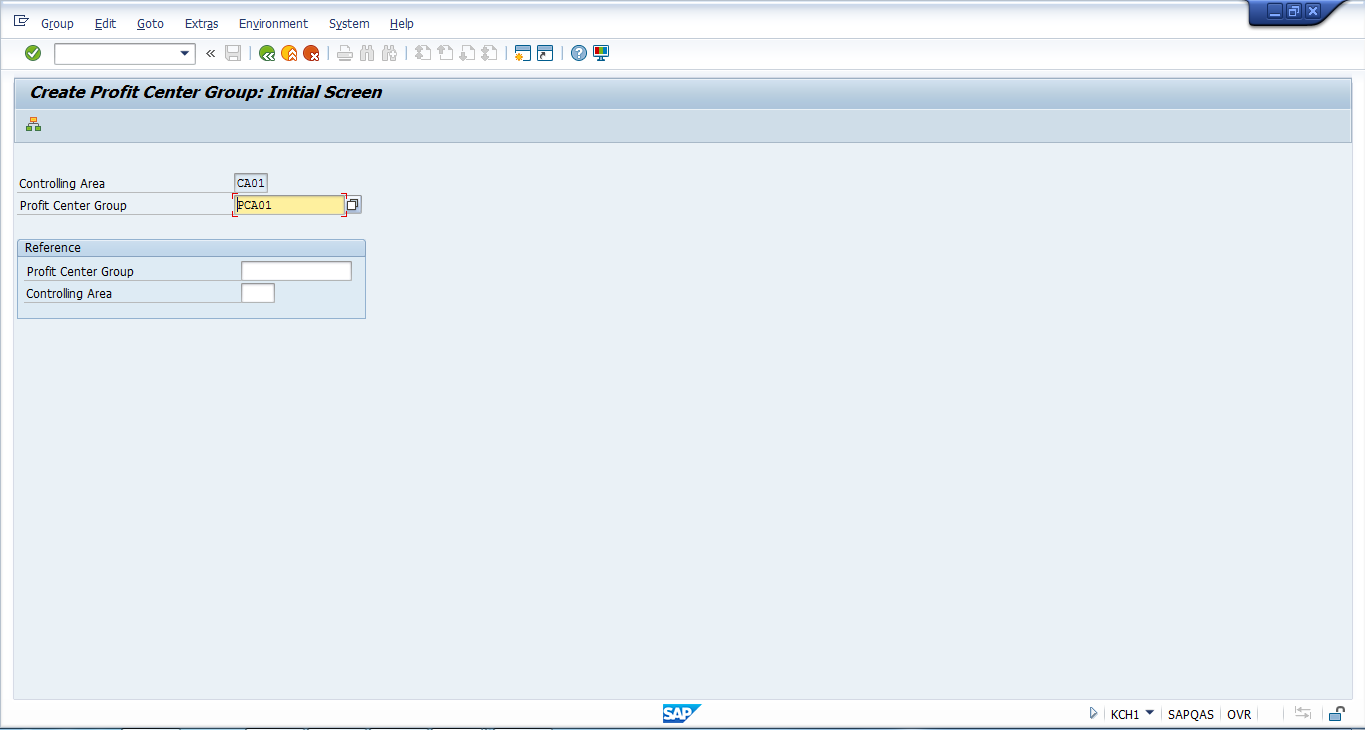Collapse command field with double chevron
This screenshot has height=730, width=1365.
click(x=210, y=54)
